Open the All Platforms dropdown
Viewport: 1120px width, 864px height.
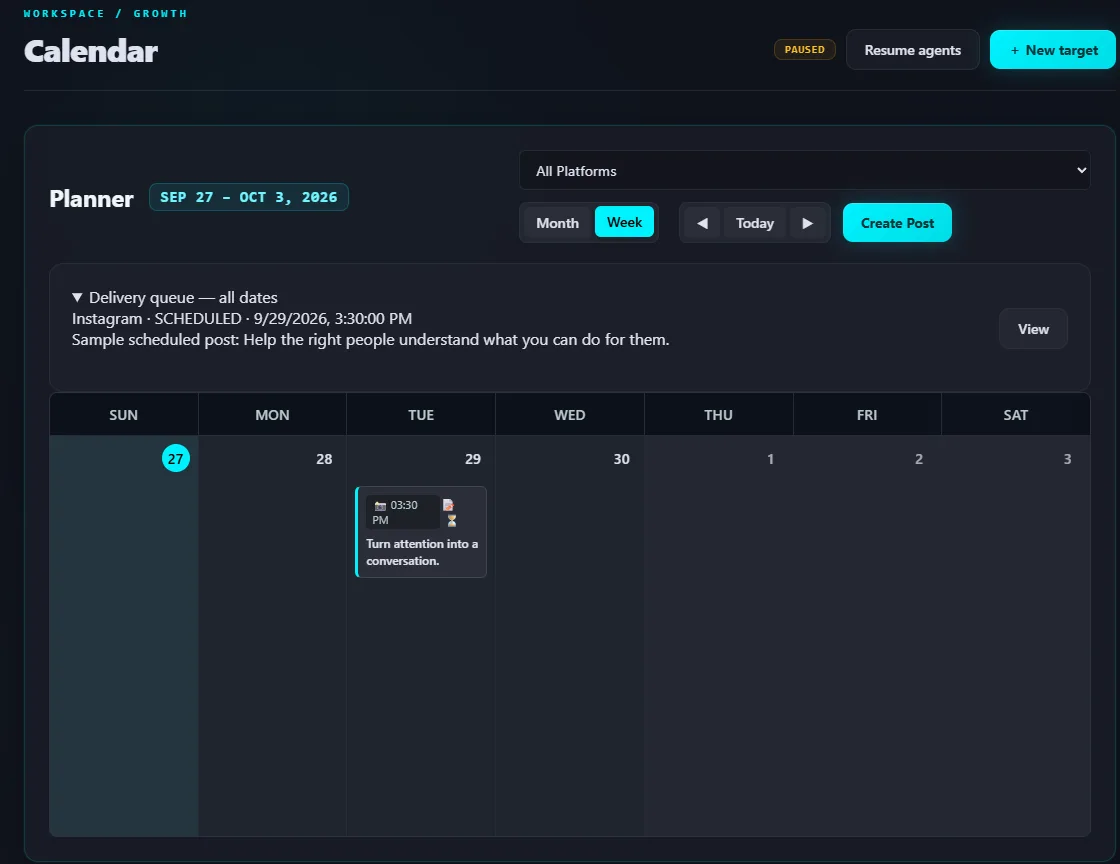(804, 171)
